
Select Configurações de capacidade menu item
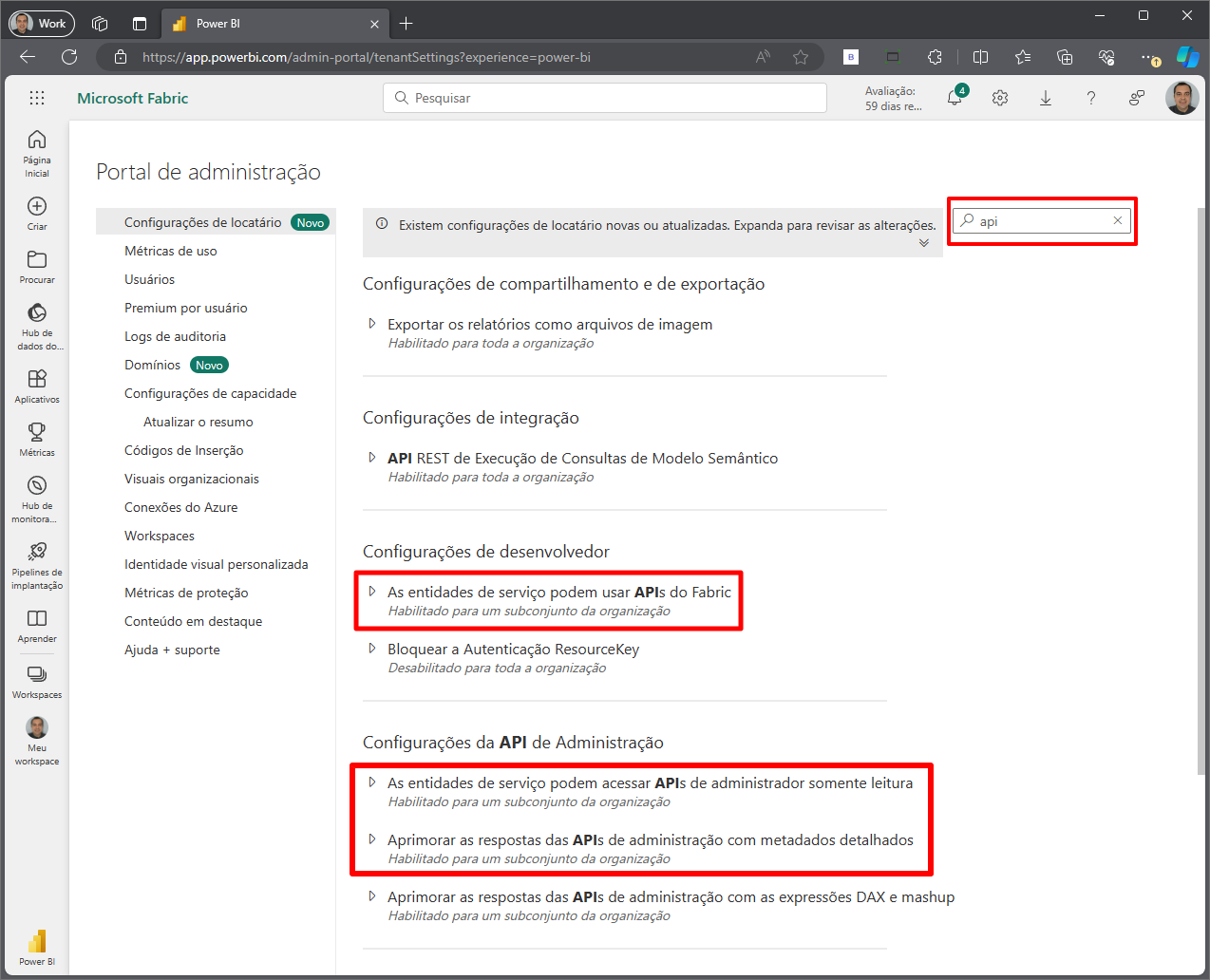click(x=210, y=393)
